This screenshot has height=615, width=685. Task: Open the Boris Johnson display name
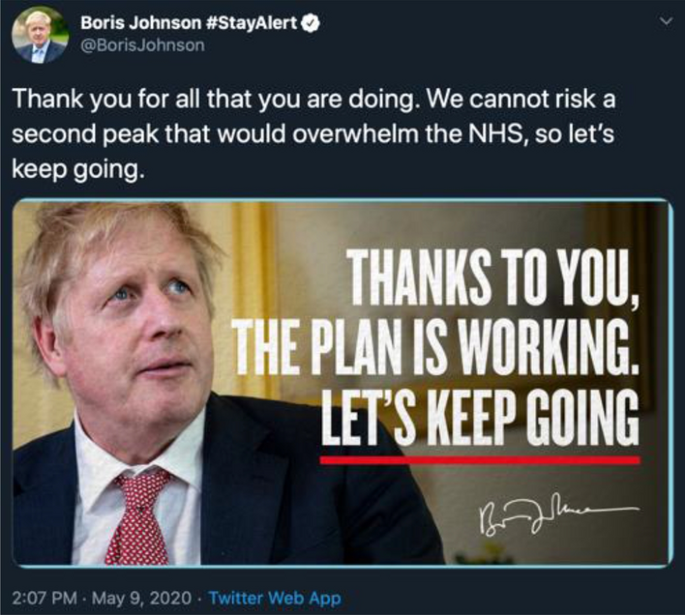pyautogui.click(x=141, y=23)
